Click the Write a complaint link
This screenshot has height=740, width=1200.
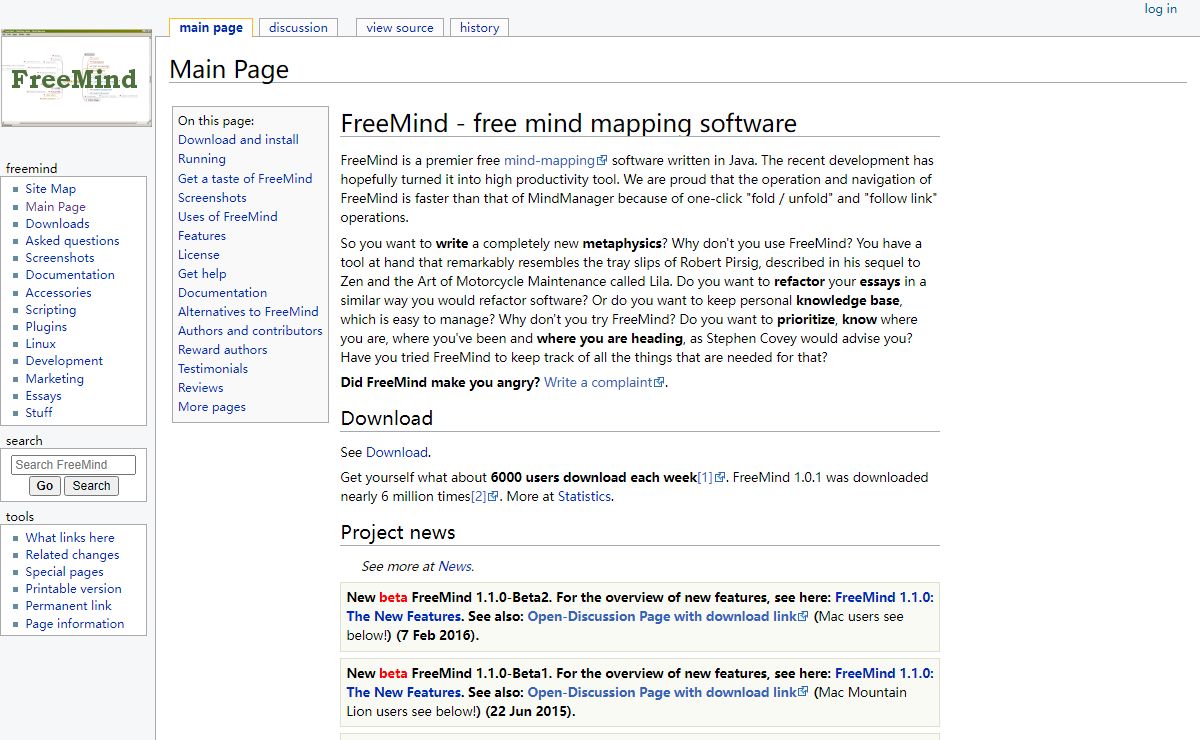click(x=604, y=383)
